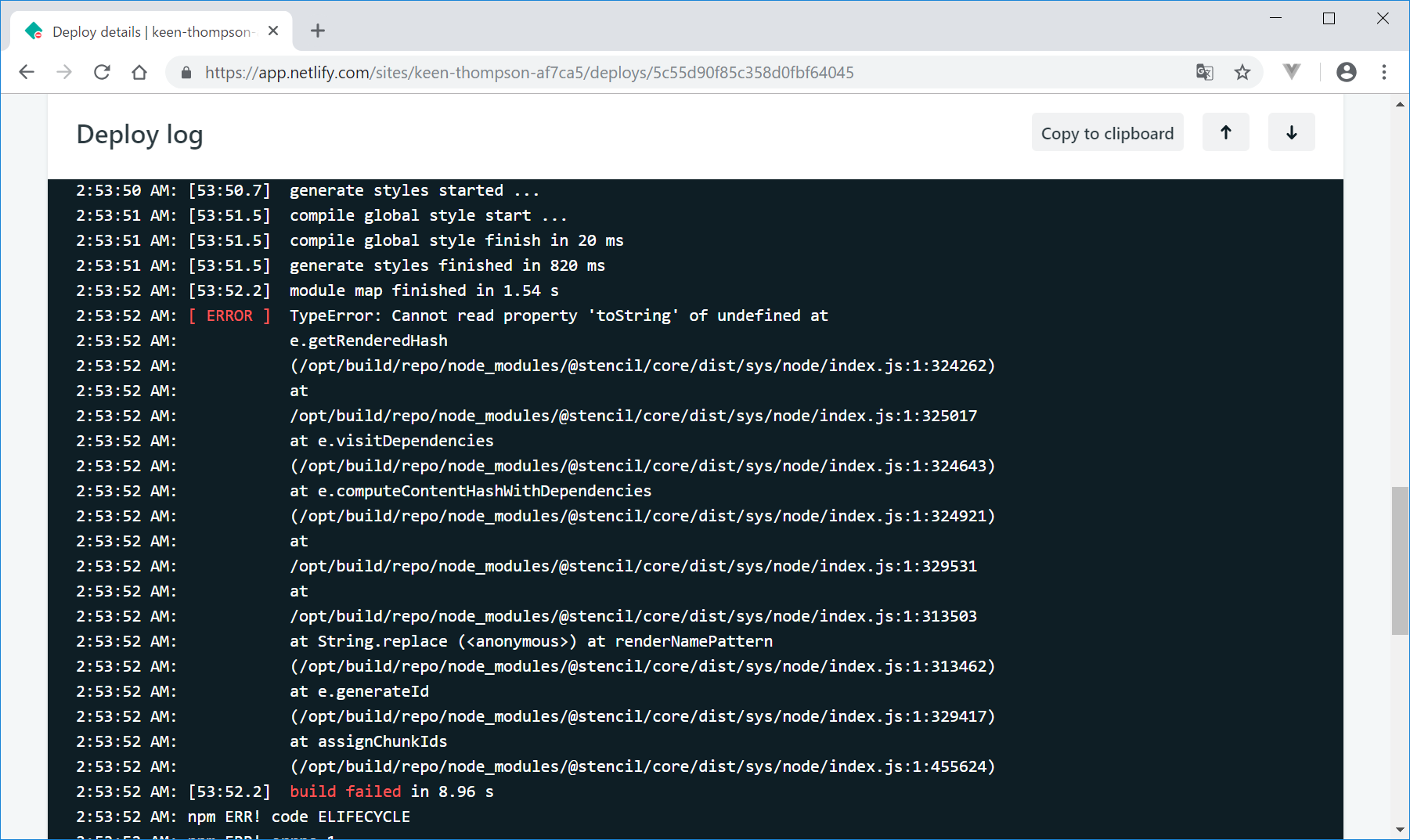Click 'at e.generateId' log line
Screen dimensions: 1410x840
(x=359, y=691)
